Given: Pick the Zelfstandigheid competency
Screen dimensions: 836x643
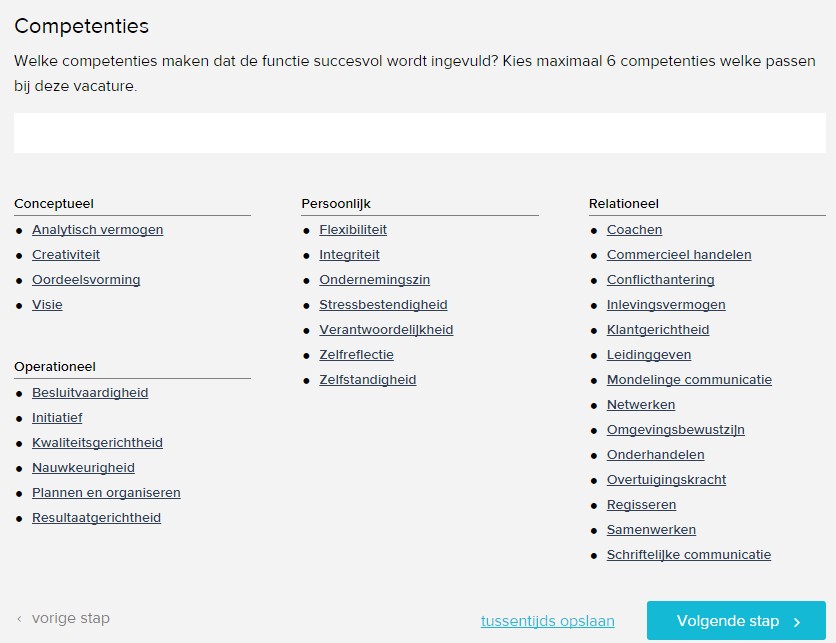Looking at the screenshot, I should point(368,380).
